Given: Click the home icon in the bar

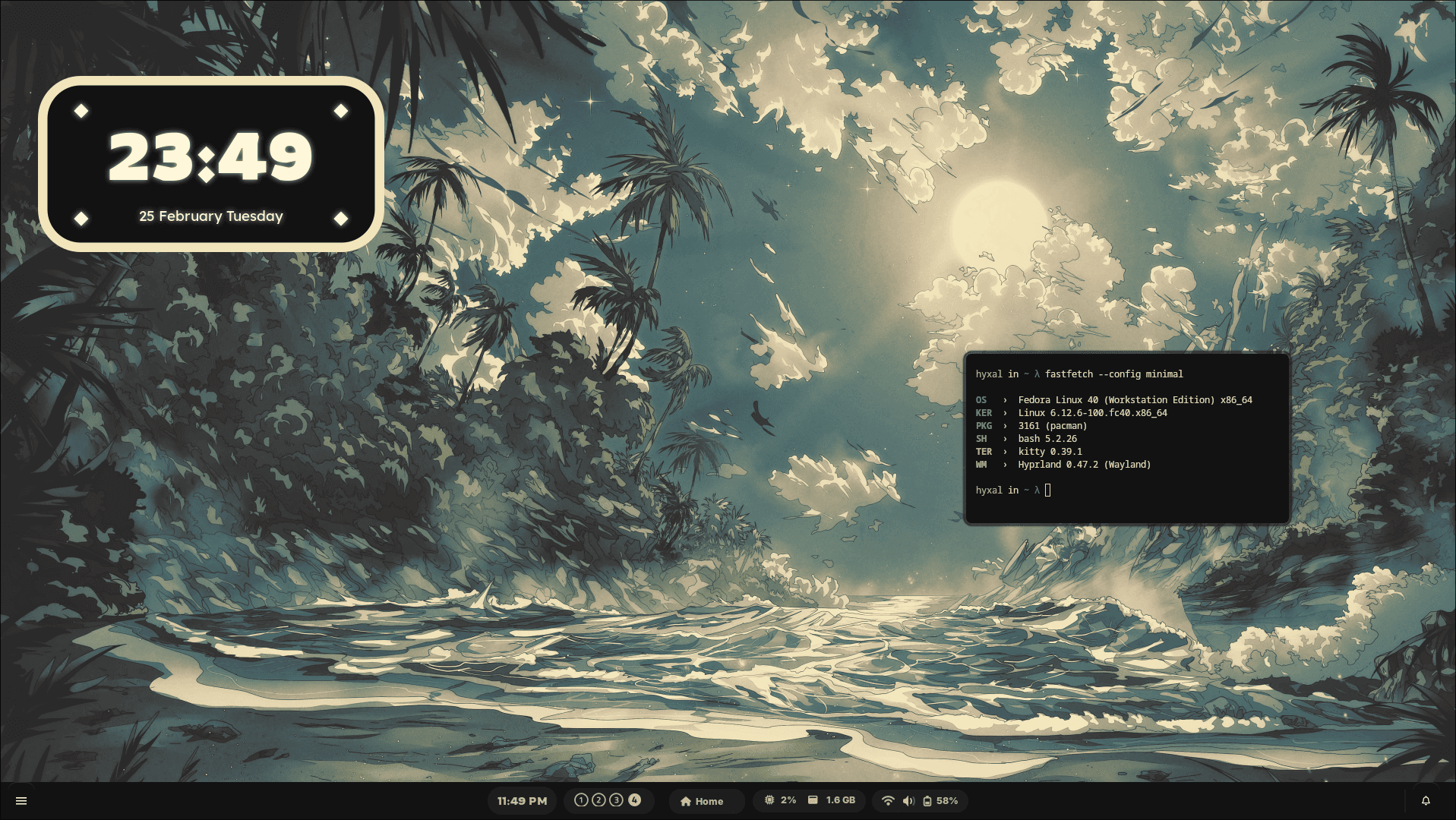Looking at the screenshot, I should click(686, 801).
